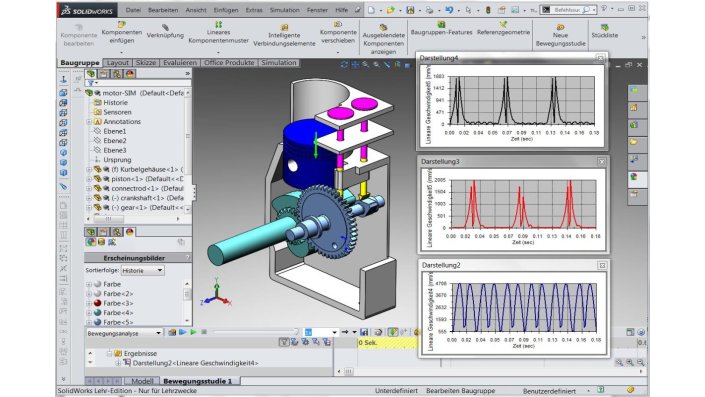This screenshot has height=397, width=705.
Task: Click the Befehlssuche search field
Action: (x=569, y=10)
